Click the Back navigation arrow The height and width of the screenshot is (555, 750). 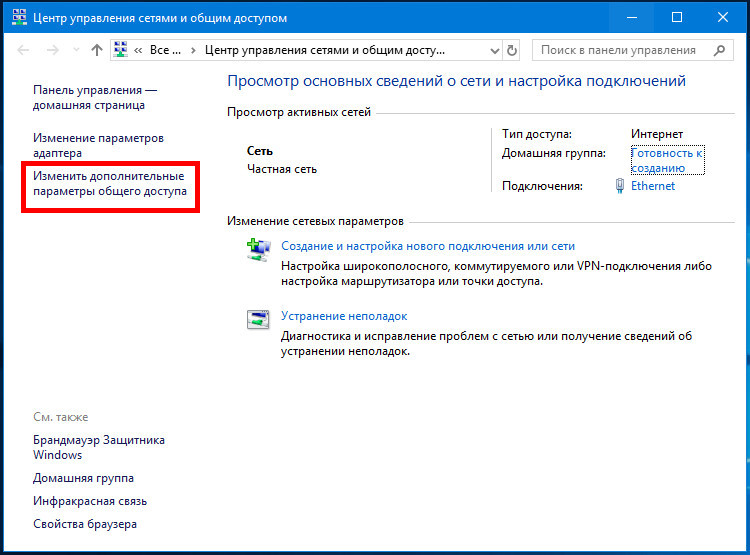[23, 50]
